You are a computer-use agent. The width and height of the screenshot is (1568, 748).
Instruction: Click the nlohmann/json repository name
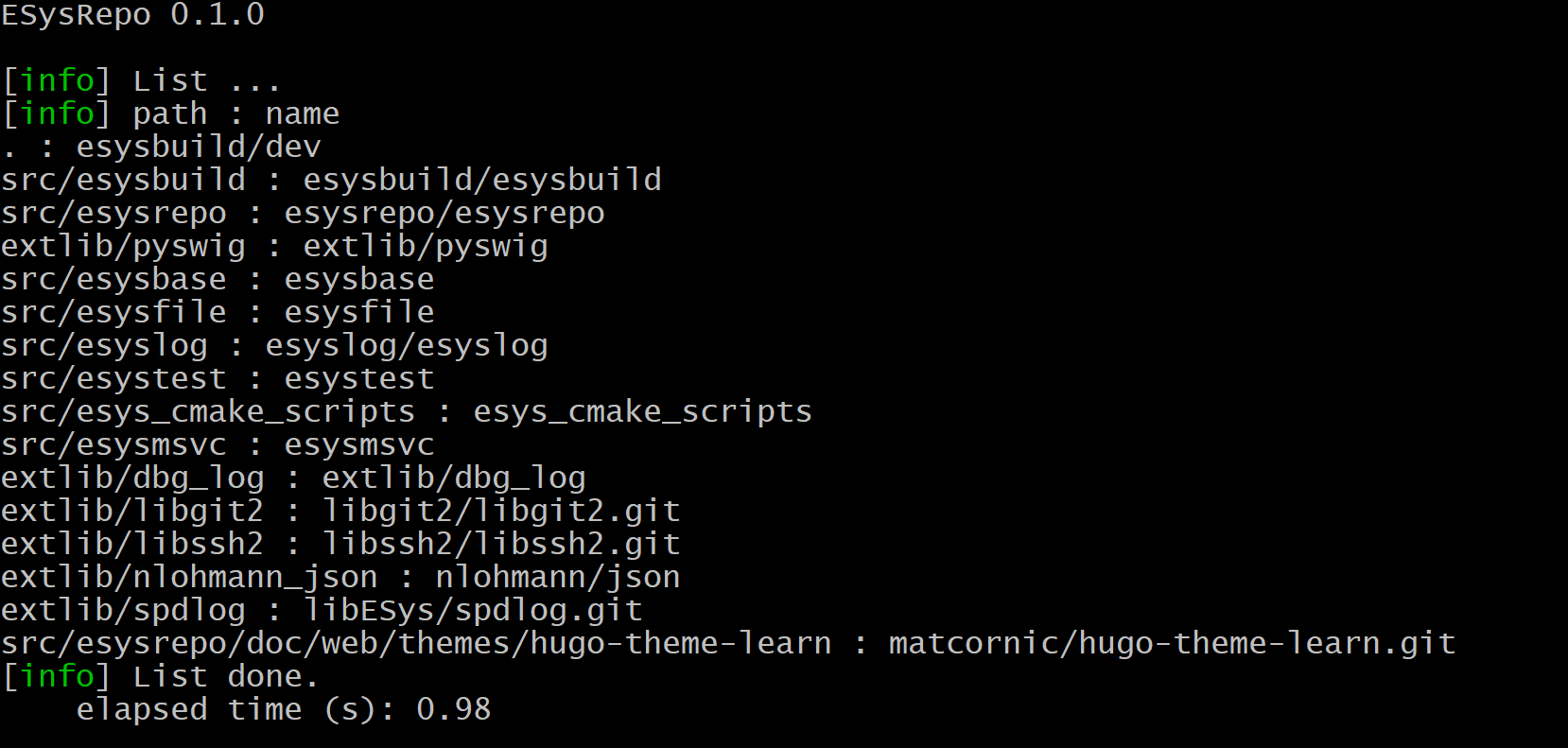click(558, 578)
